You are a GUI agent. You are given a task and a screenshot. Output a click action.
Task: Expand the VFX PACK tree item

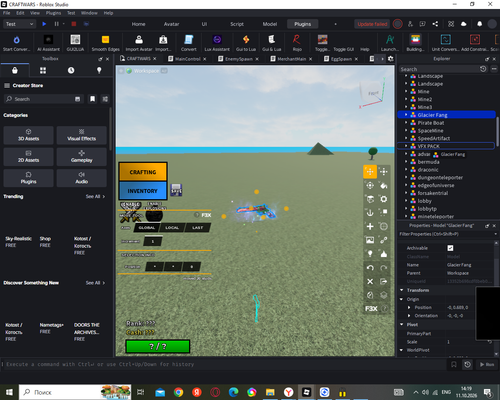pyautogui.click(x=406, y=146)
